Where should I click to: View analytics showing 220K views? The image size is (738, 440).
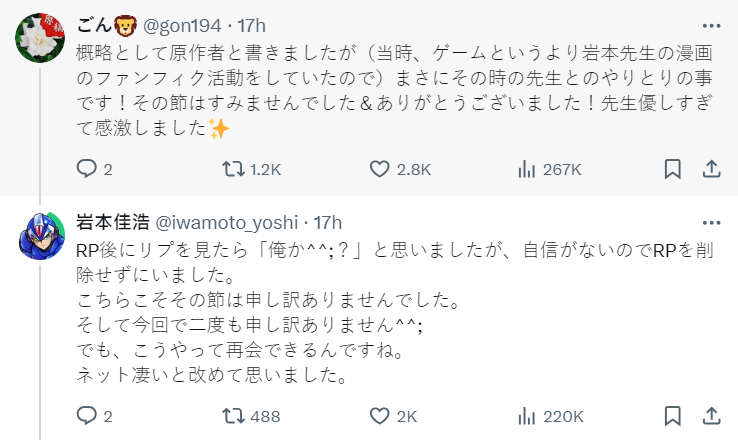[526, 415]
